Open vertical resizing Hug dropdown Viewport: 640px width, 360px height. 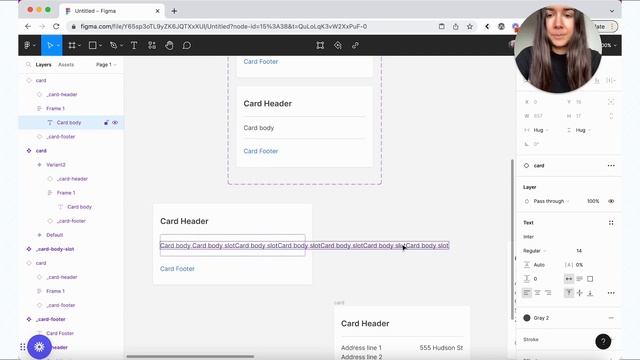[x=583, y=130]
